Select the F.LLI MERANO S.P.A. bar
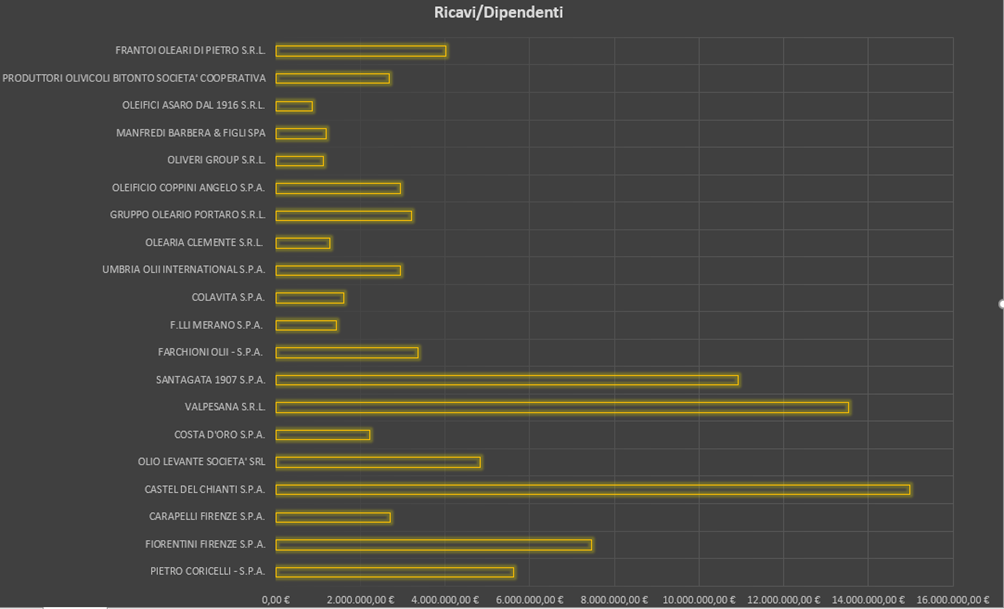Screen dimensions: 1004x609 click(306, 325)
